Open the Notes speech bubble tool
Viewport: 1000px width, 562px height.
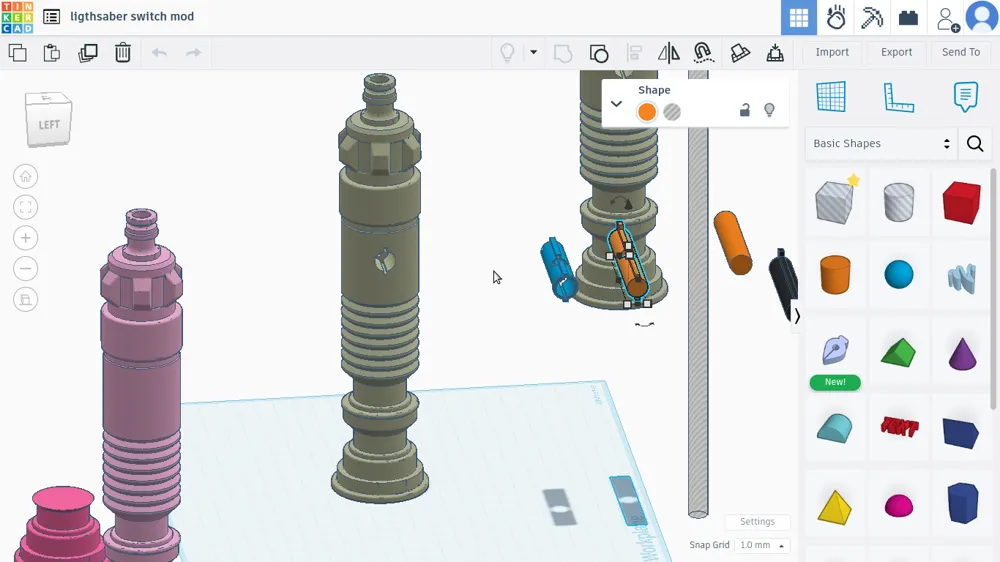[x=966, y=97]
